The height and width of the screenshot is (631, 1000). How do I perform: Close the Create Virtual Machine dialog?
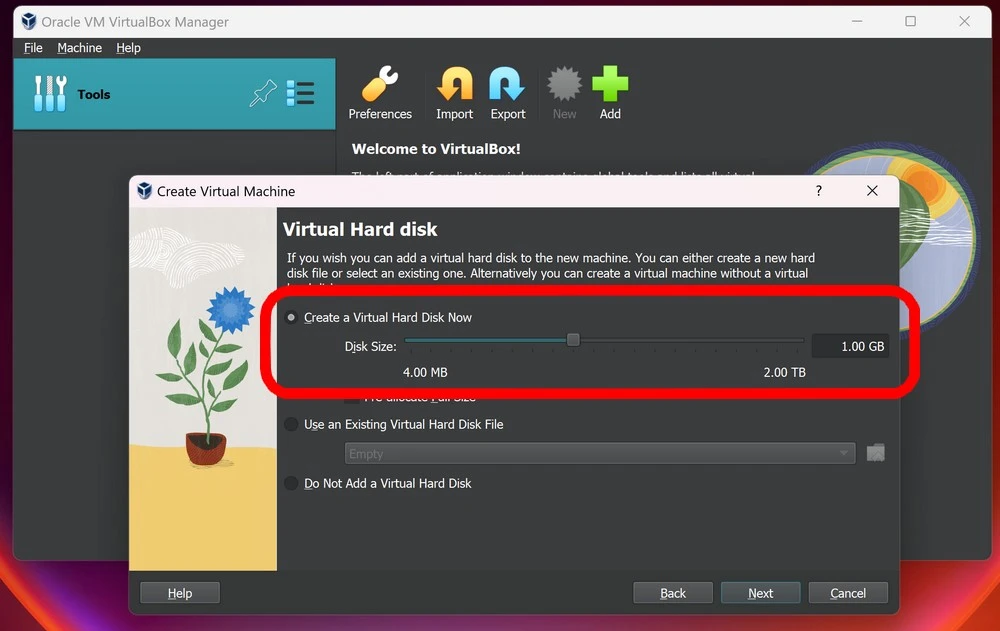872,191
